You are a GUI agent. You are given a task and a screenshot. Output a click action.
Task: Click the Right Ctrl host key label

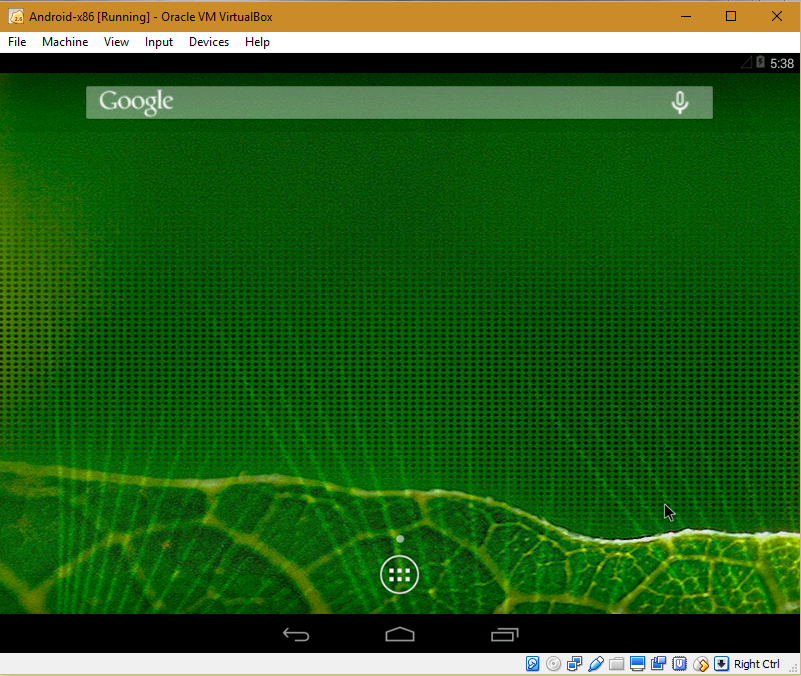tap(757, 664)
